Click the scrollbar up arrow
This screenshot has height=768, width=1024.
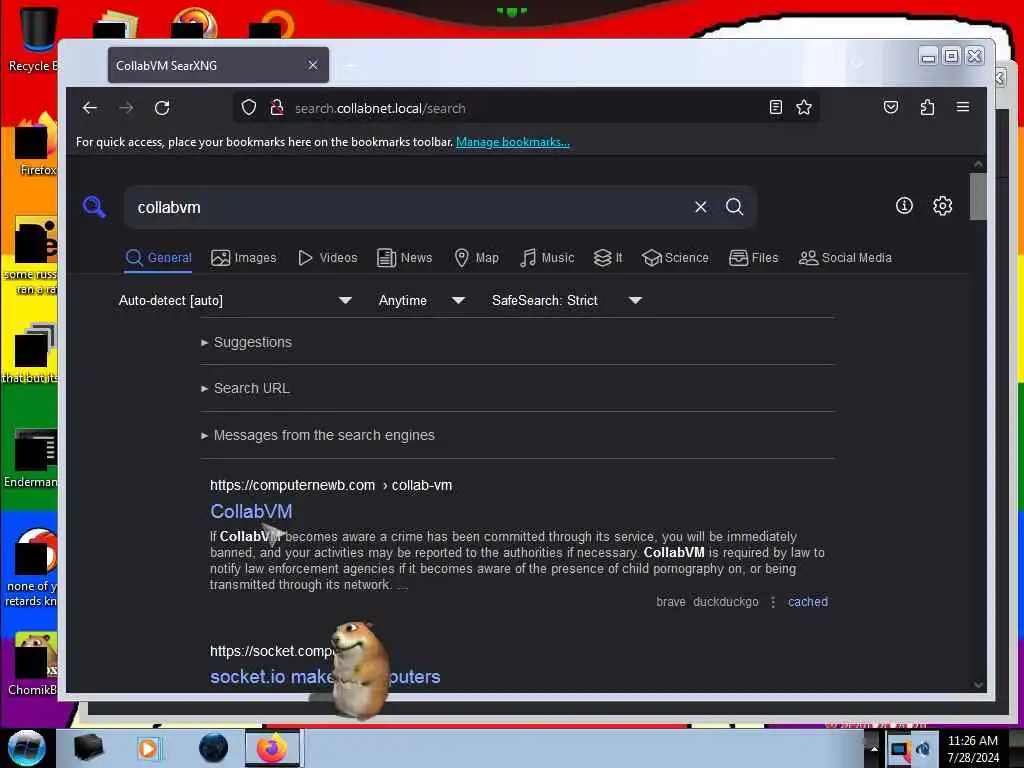coord(978,164)
